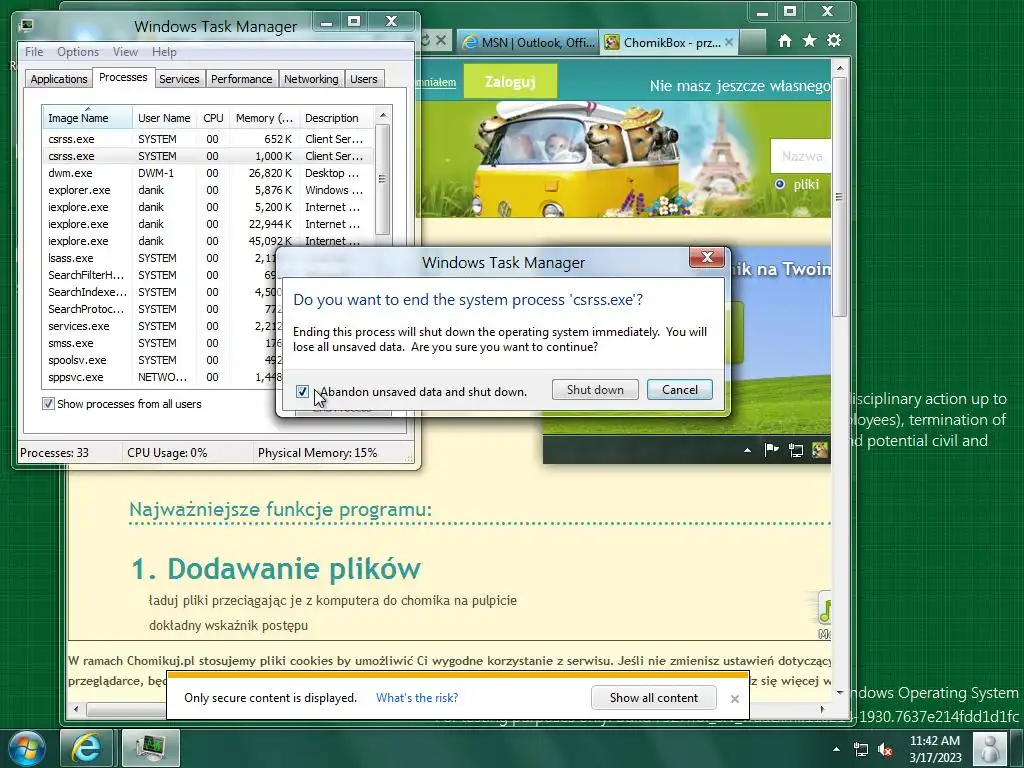Dismiss the secure content notification bar
This screenshot has height=768, width=1024.
(735, 699)
